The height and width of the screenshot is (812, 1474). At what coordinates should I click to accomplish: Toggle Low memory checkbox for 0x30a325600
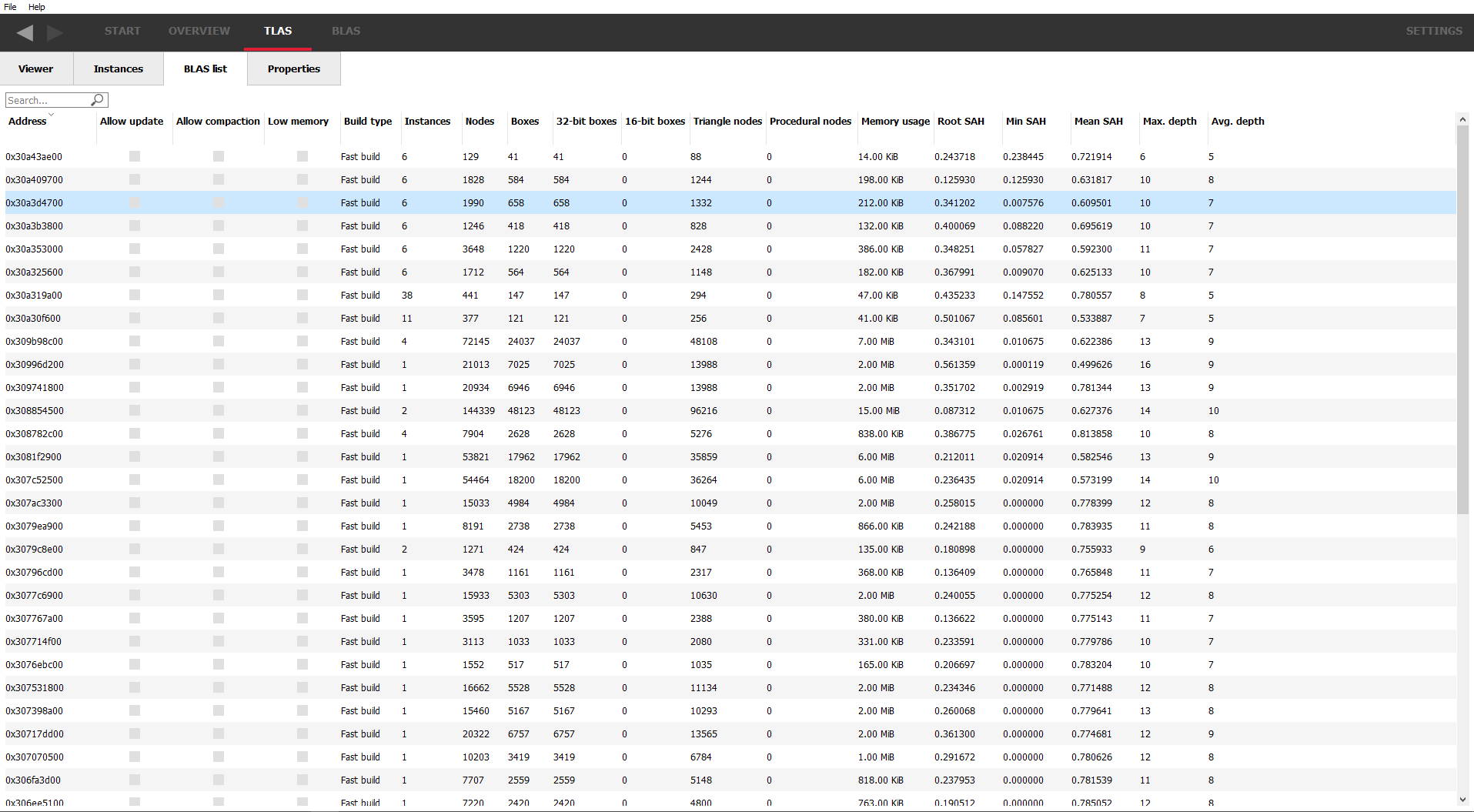(302, 272)
